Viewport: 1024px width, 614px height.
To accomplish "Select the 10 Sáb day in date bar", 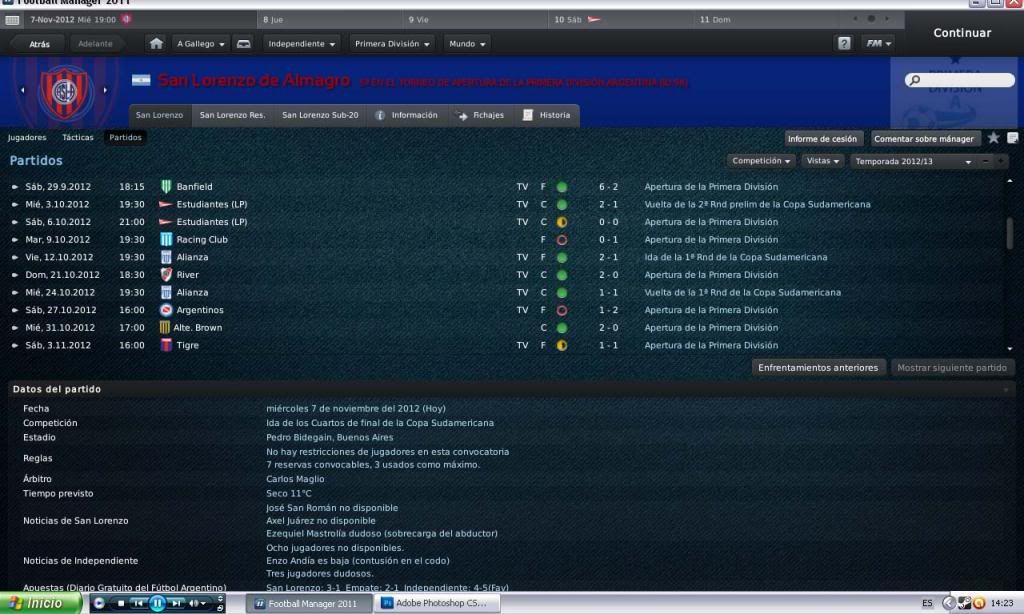I will (620, 20).
